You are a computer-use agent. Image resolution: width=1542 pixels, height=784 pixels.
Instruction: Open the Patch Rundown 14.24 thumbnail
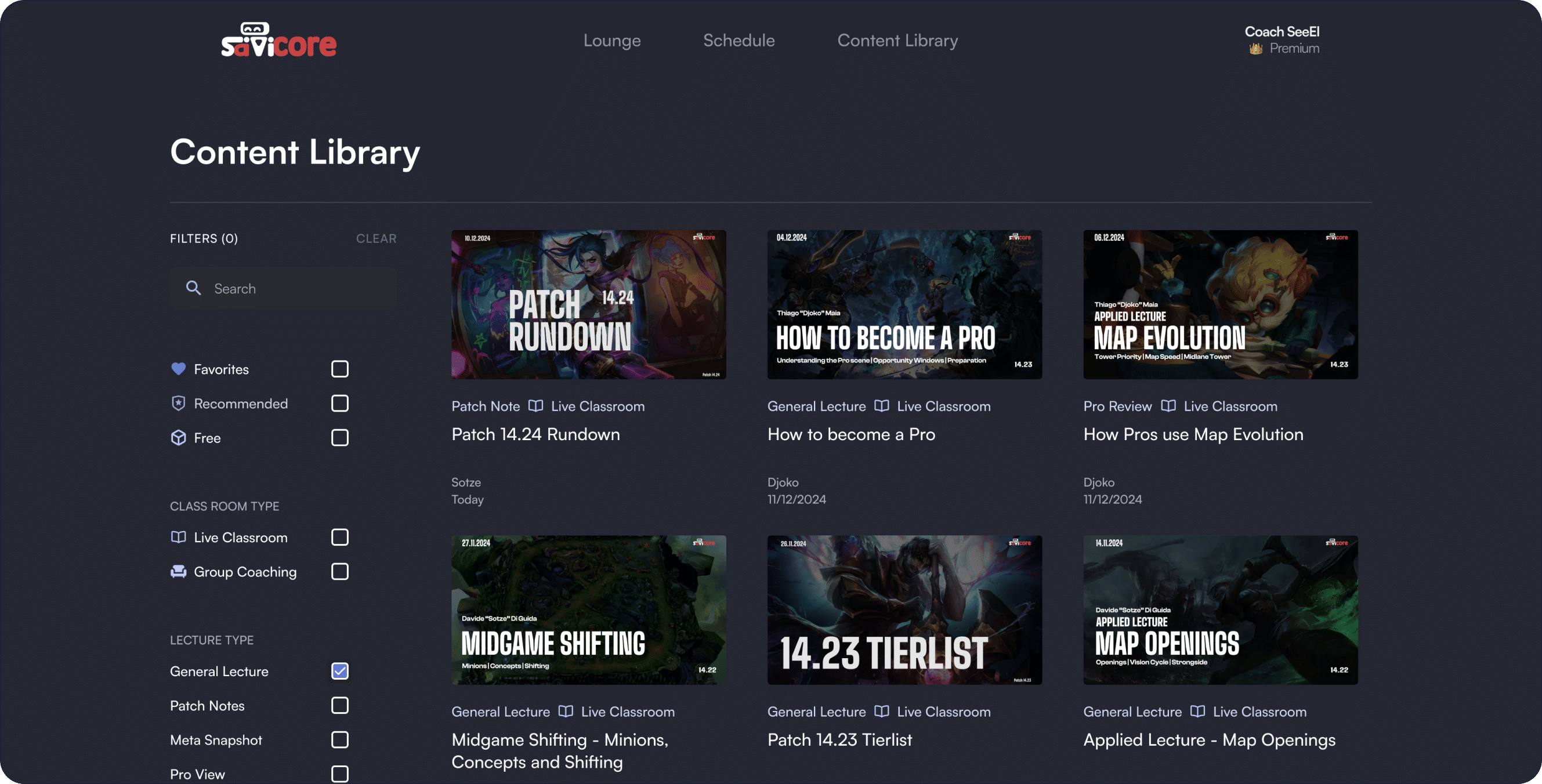pyautogui.click(x=588, y=304)
